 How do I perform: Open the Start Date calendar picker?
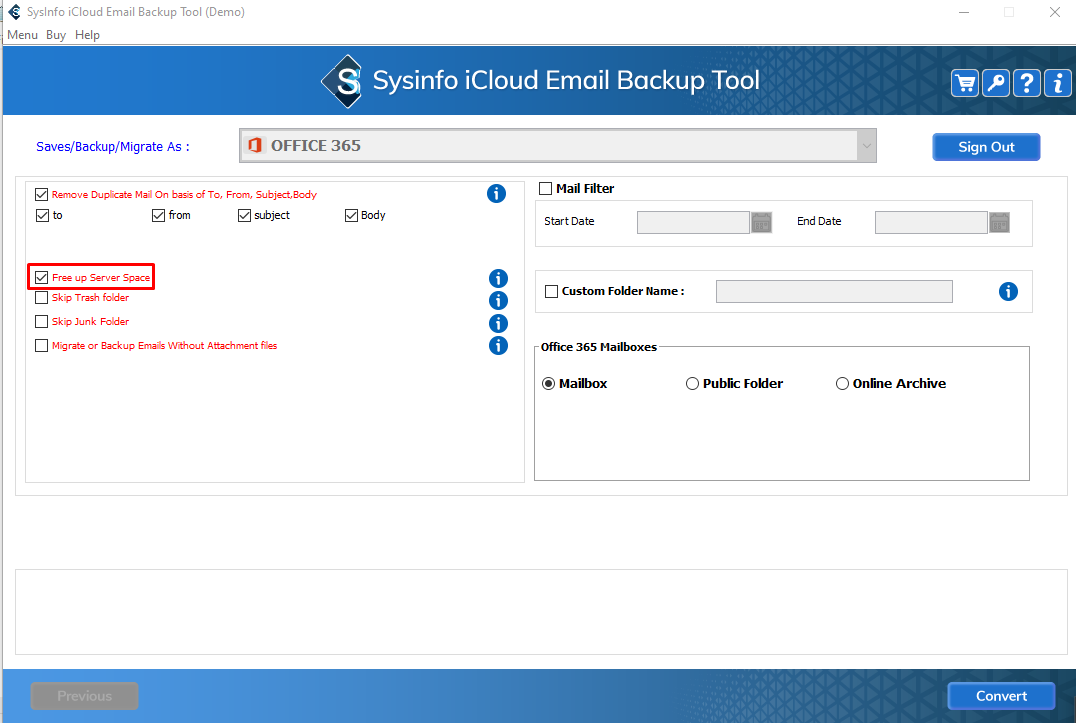point(762,222)
